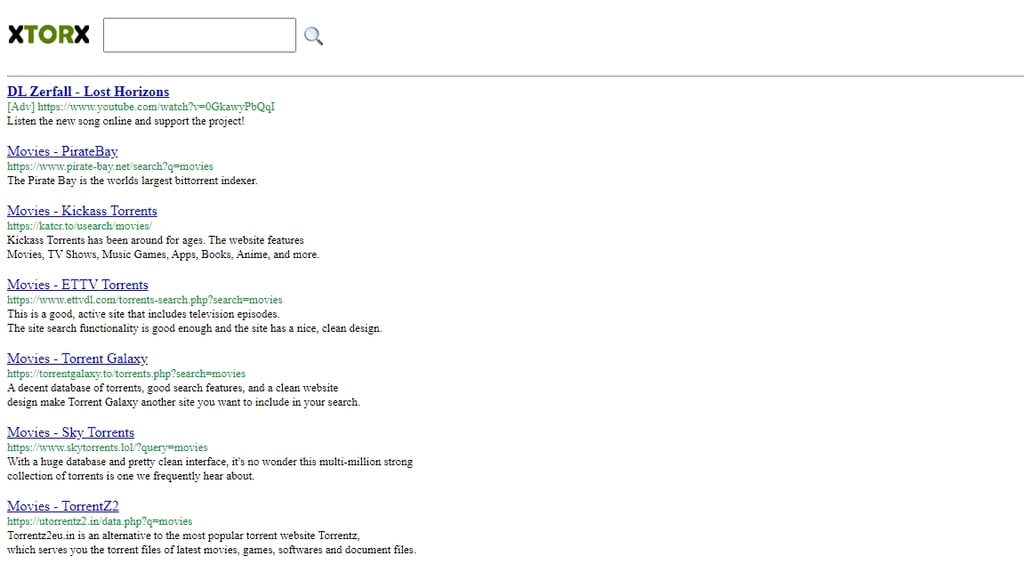Screen dimensions: 1024x564
Task: Click 'Kickass Torrents has been around for ages' text
Action: coord(155,240)
